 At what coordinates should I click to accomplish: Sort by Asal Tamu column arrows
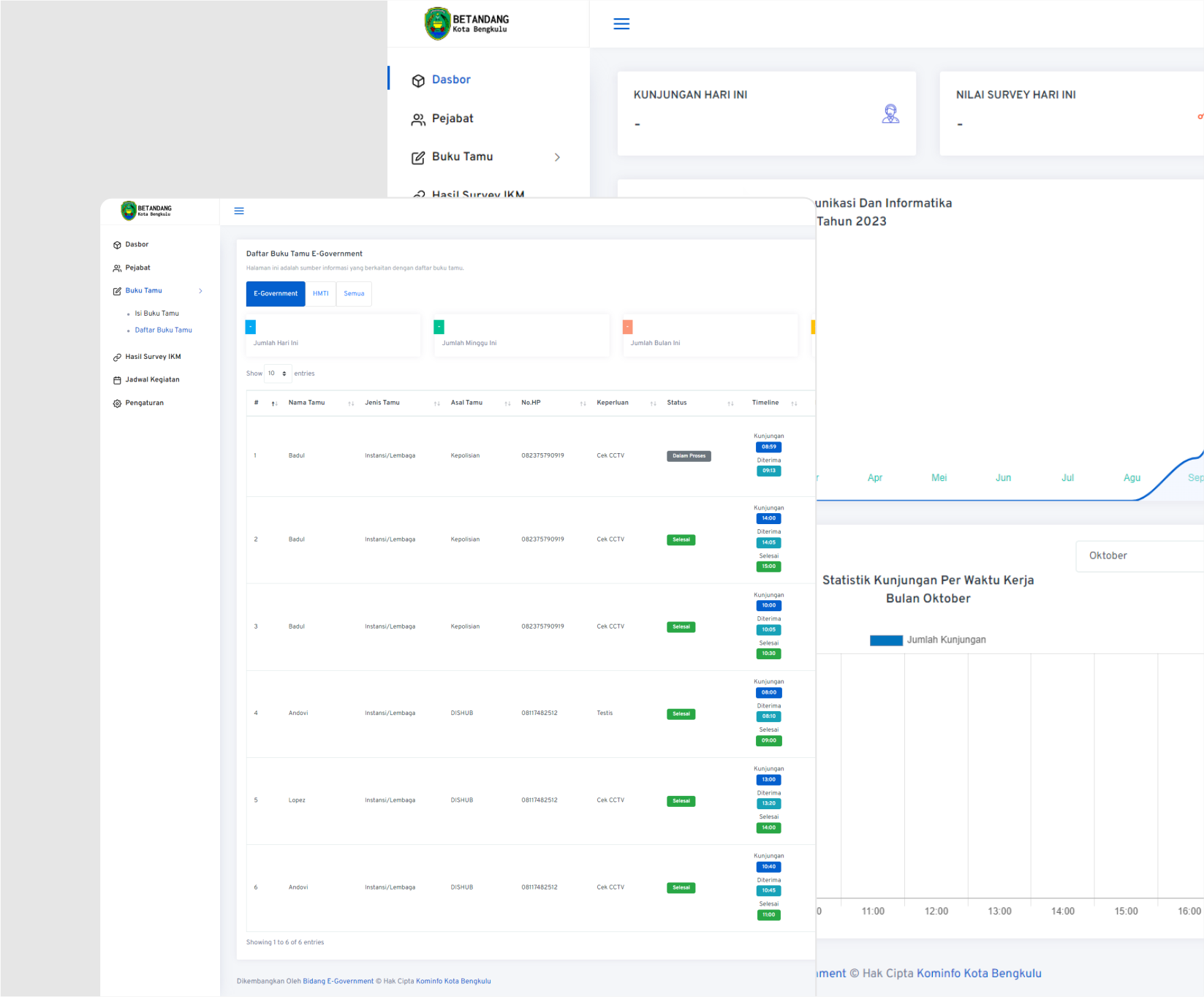[507, 403]
